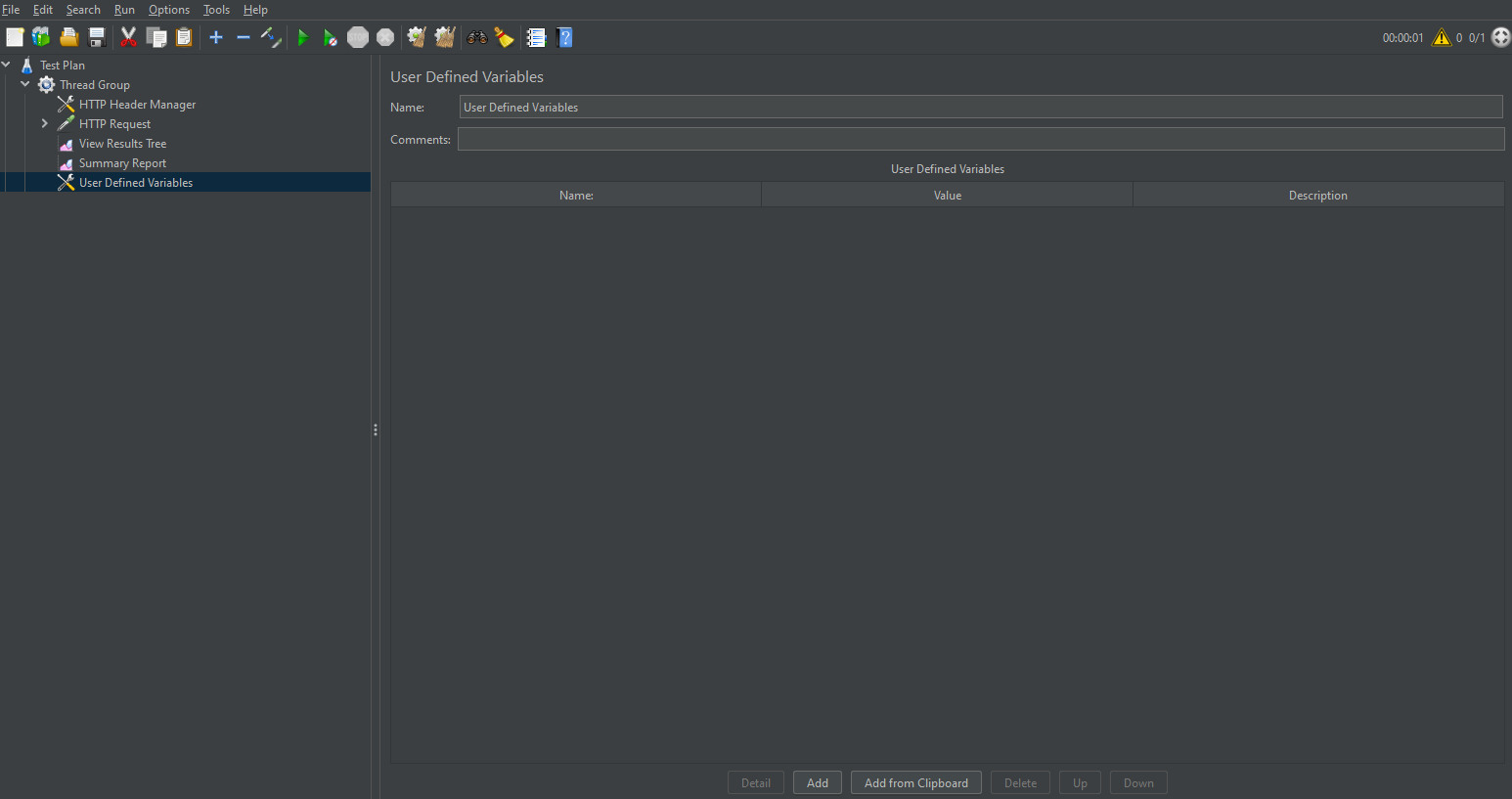
Task: Open the Run menu
Action: pyautogui.click(x=124, y=10)
